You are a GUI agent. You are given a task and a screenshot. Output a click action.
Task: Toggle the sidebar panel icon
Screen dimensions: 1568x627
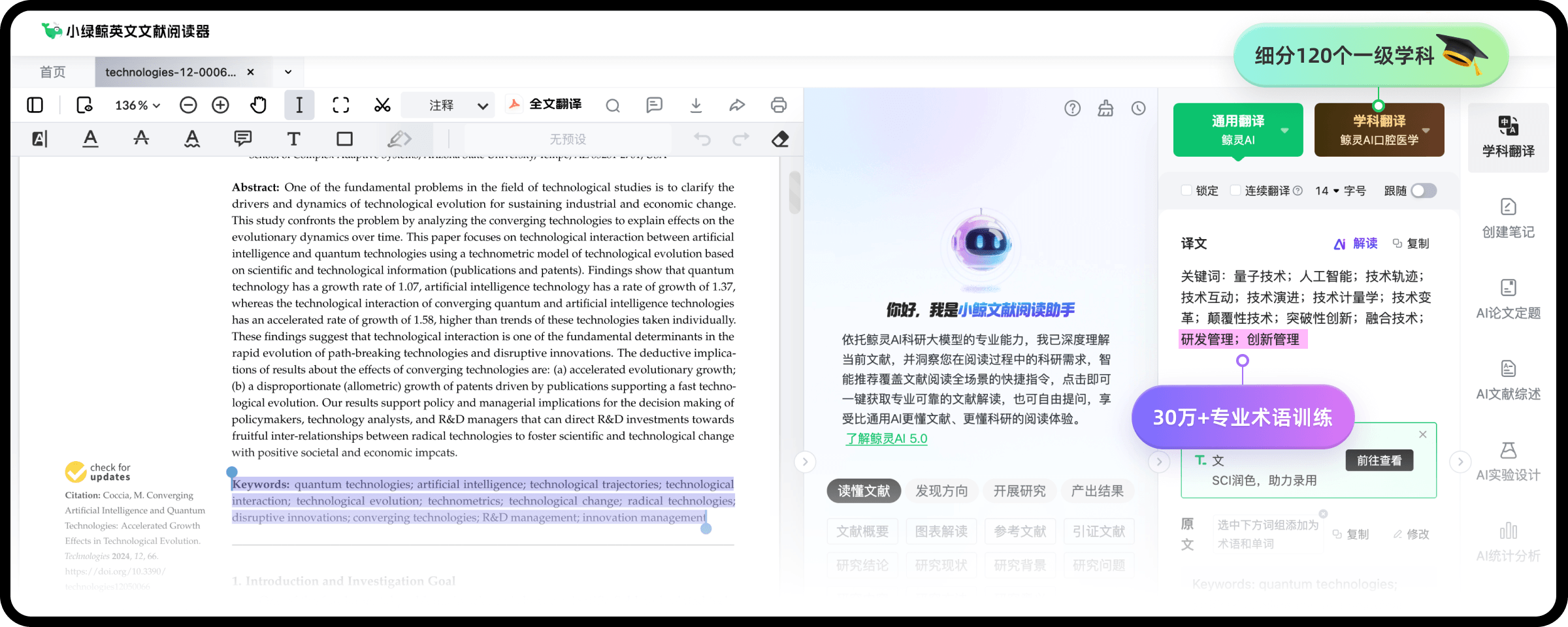tap(35, 105)
